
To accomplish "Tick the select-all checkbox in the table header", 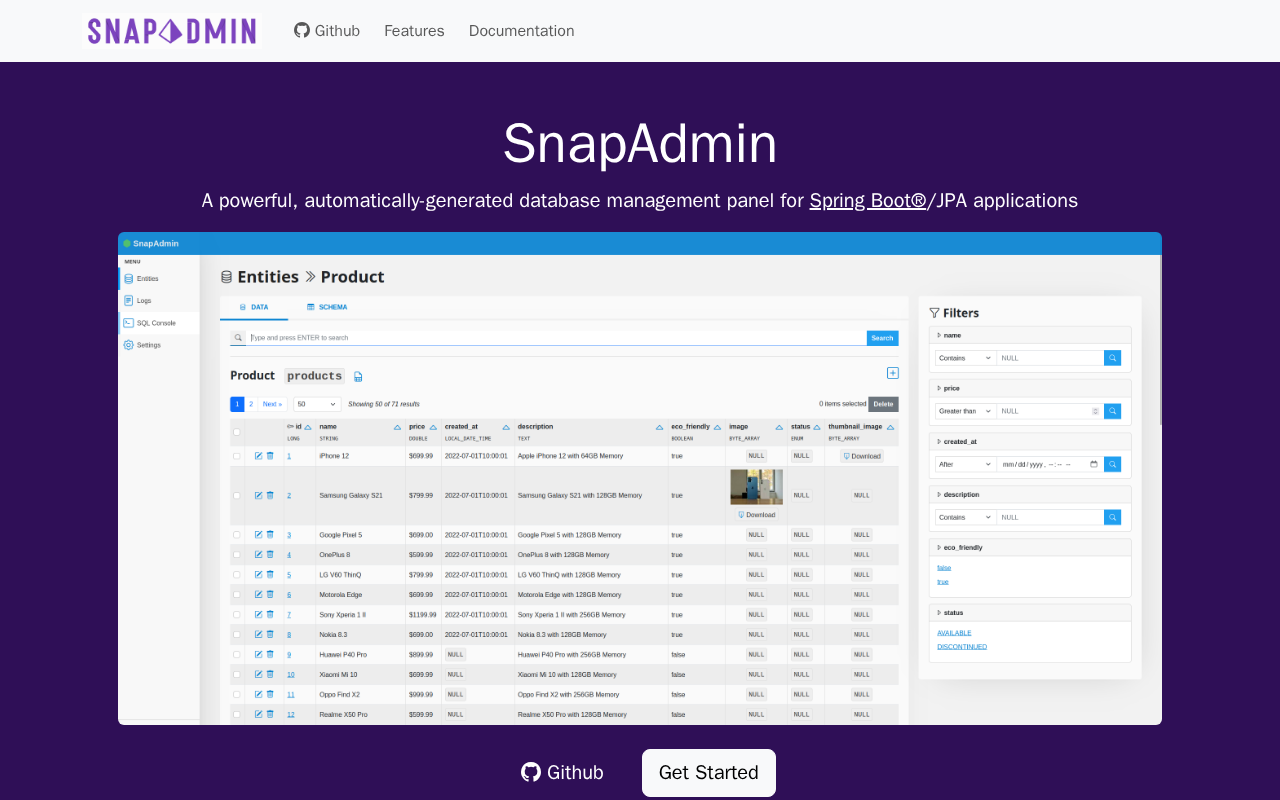I will 237,432.
